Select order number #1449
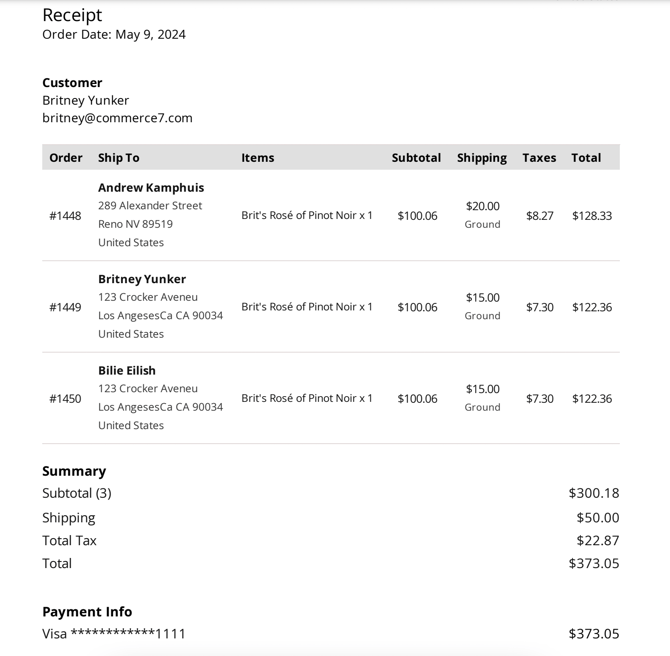This screenshot has width=670, height=656. coord(65,307)
